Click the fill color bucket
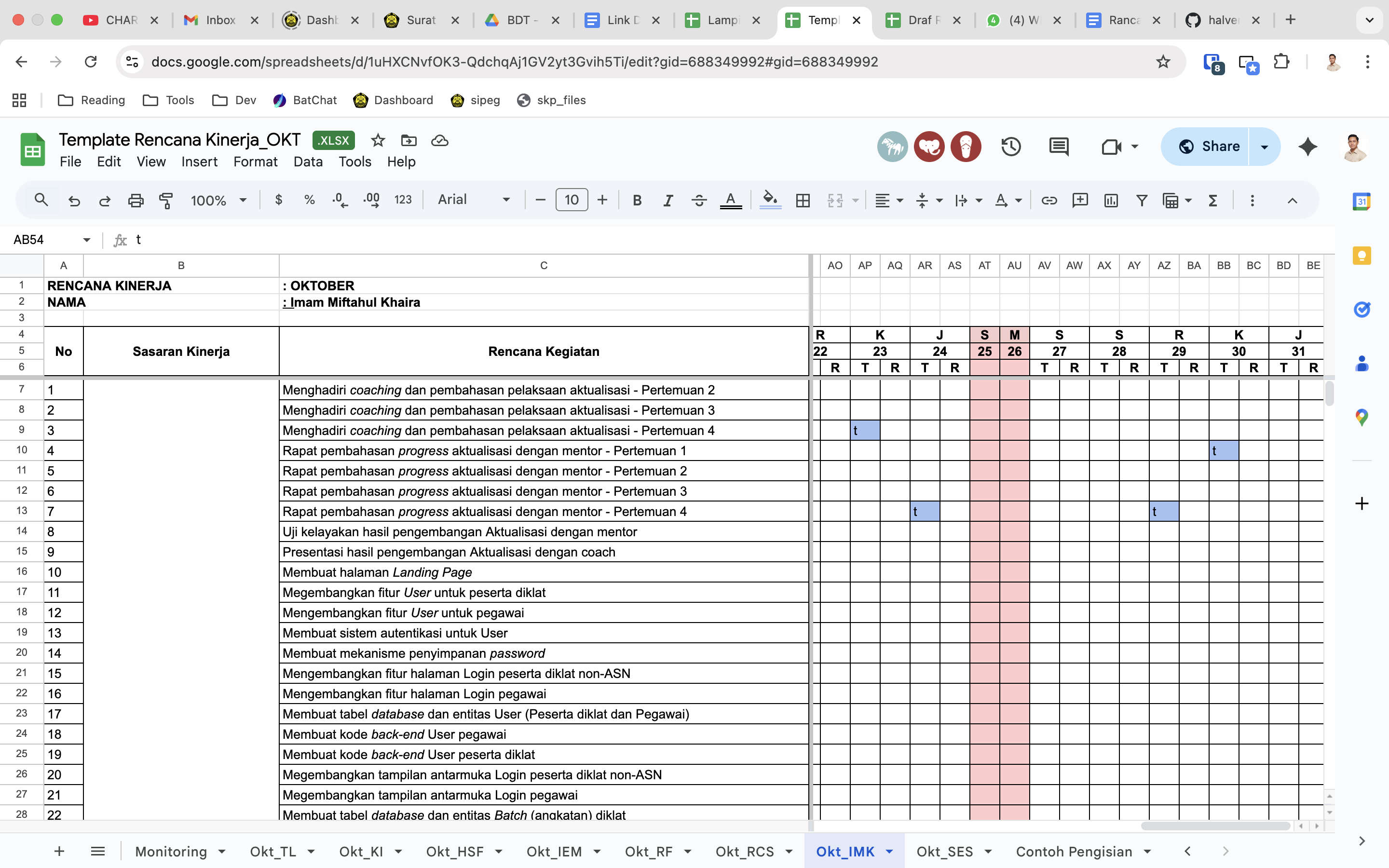 [770, 200]
